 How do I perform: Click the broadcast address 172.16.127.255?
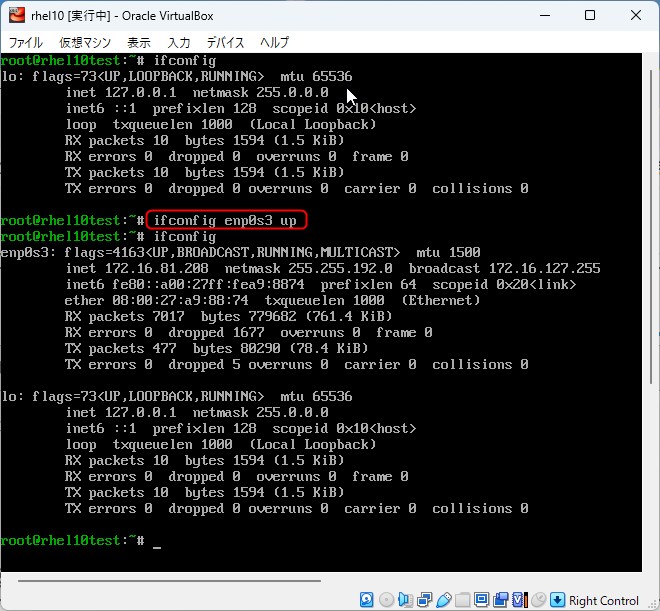click(x=544, y=268)
